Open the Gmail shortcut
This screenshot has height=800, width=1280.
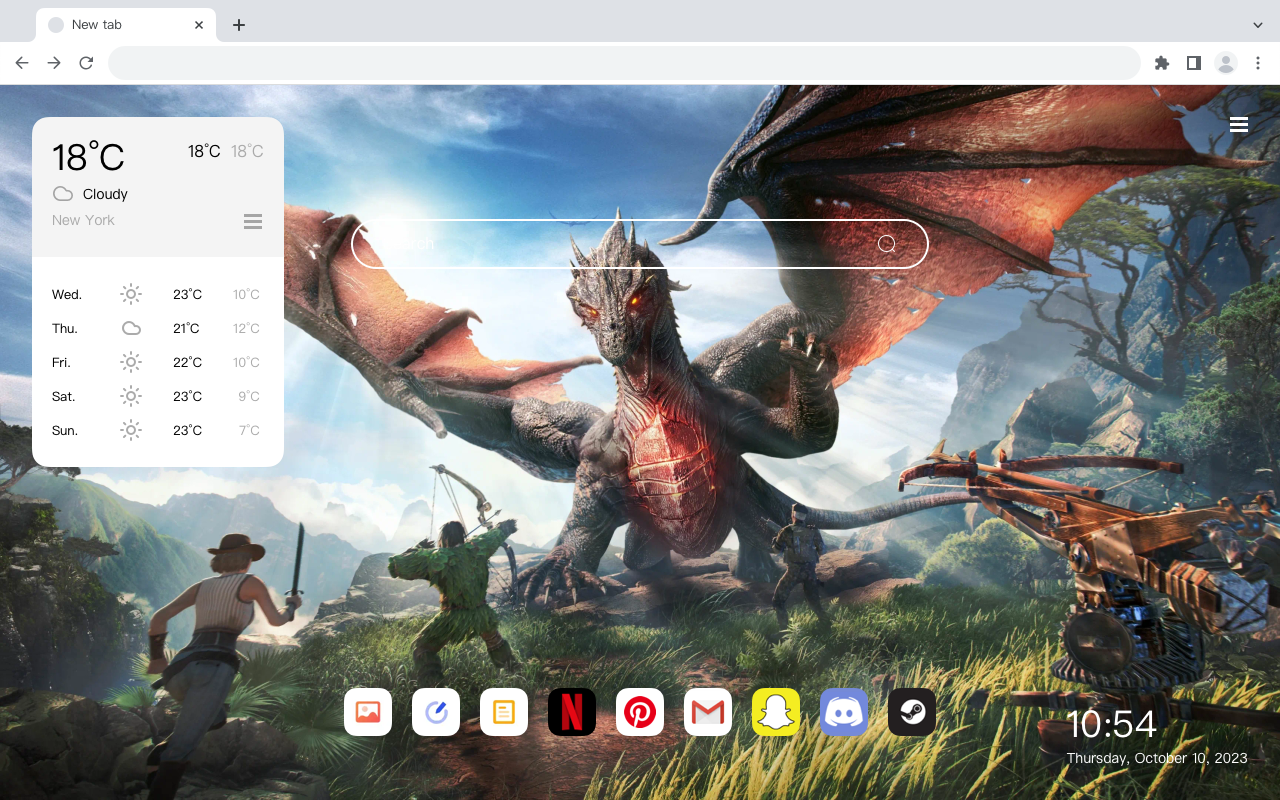pos(708,712)
